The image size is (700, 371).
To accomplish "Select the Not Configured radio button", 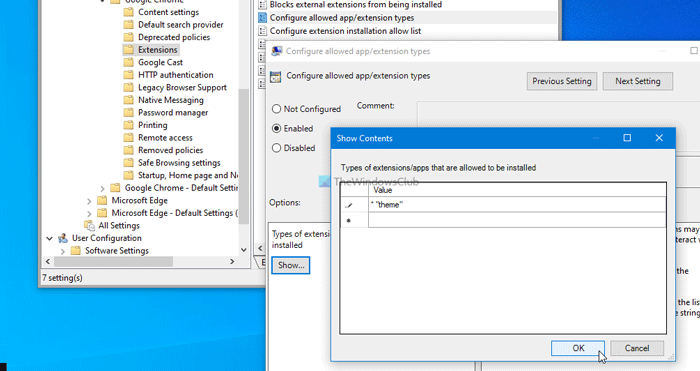I will 276,109.
